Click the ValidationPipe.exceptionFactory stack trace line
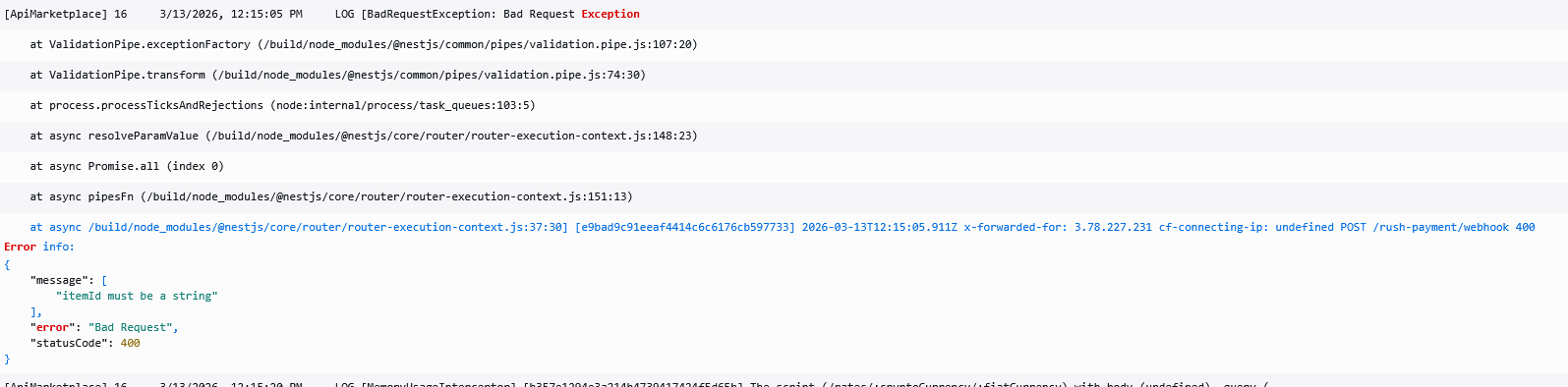 coord(784,45)
